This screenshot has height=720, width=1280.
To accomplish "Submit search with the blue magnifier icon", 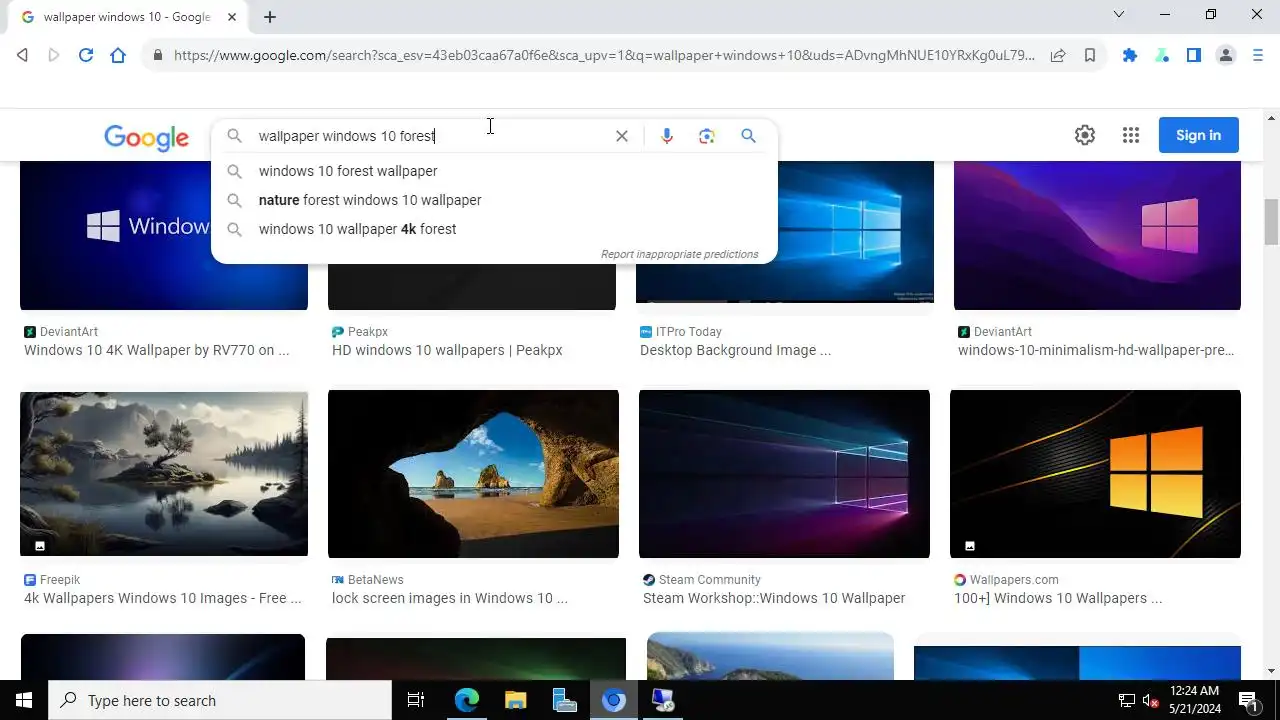I will (x=748, y=136).
